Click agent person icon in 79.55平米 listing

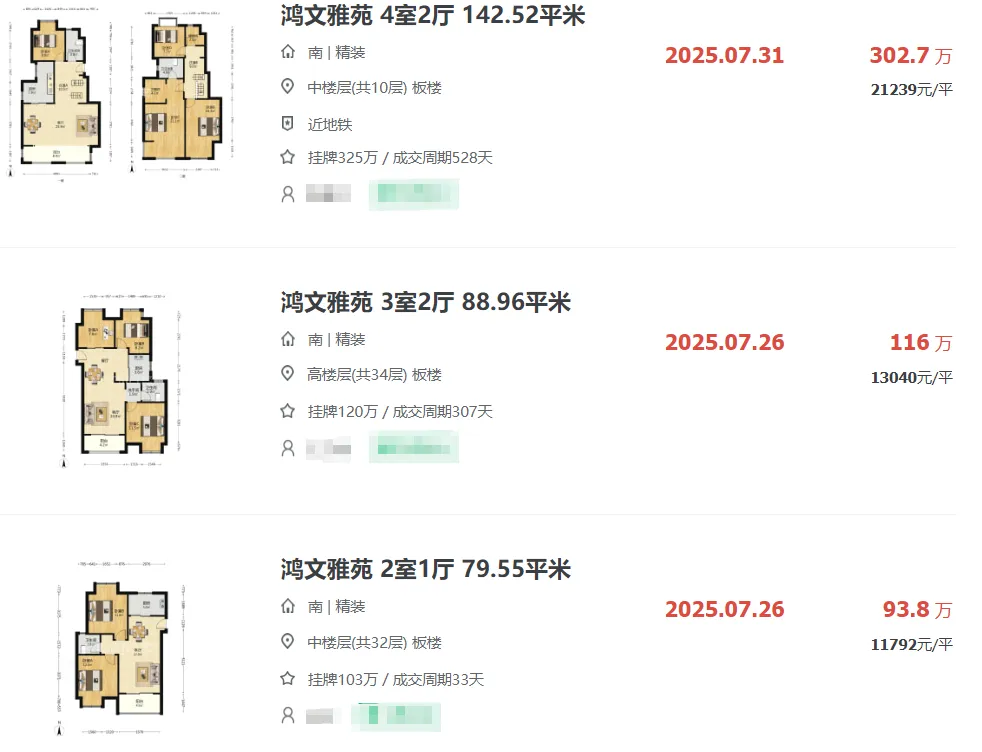point(287,716)
